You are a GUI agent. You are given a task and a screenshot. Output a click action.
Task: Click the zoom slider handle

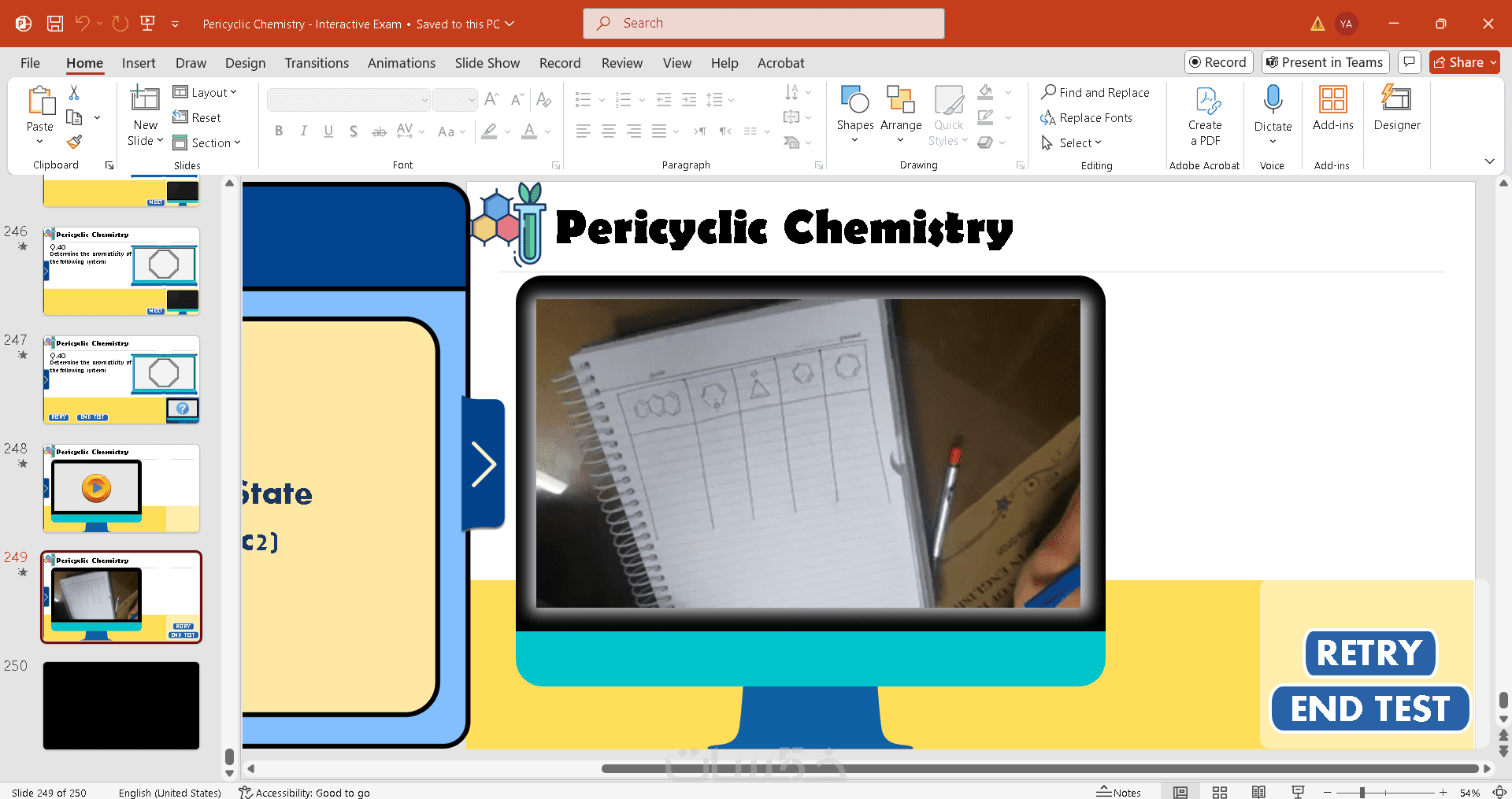(1362, 792)
